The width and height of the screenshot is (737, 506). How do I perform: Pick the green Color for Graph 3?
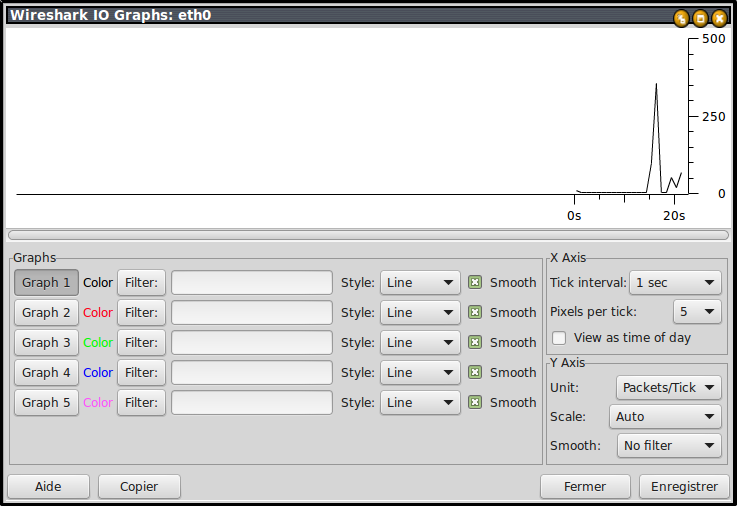pyautogui.click(x=98, y=343)
